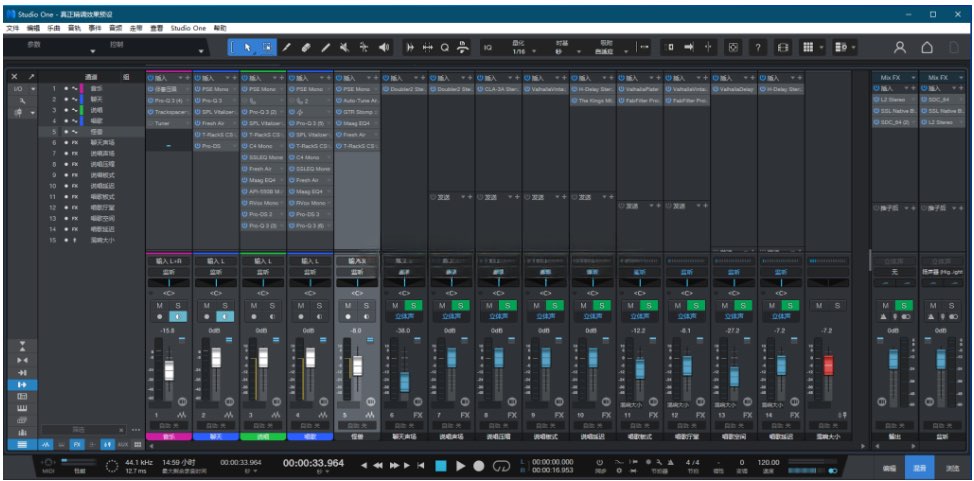The image size is (974, 481).
Task: Add insert with plus on channel 6
Action: 423,78
